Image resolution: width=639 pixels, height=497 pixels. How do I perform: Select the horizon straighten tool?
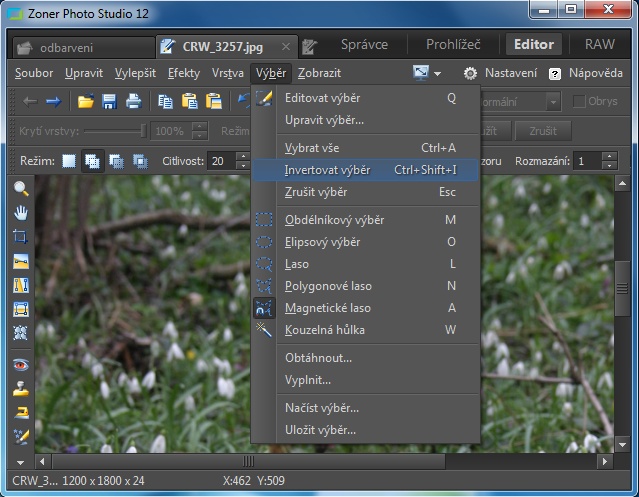(21, 261)
